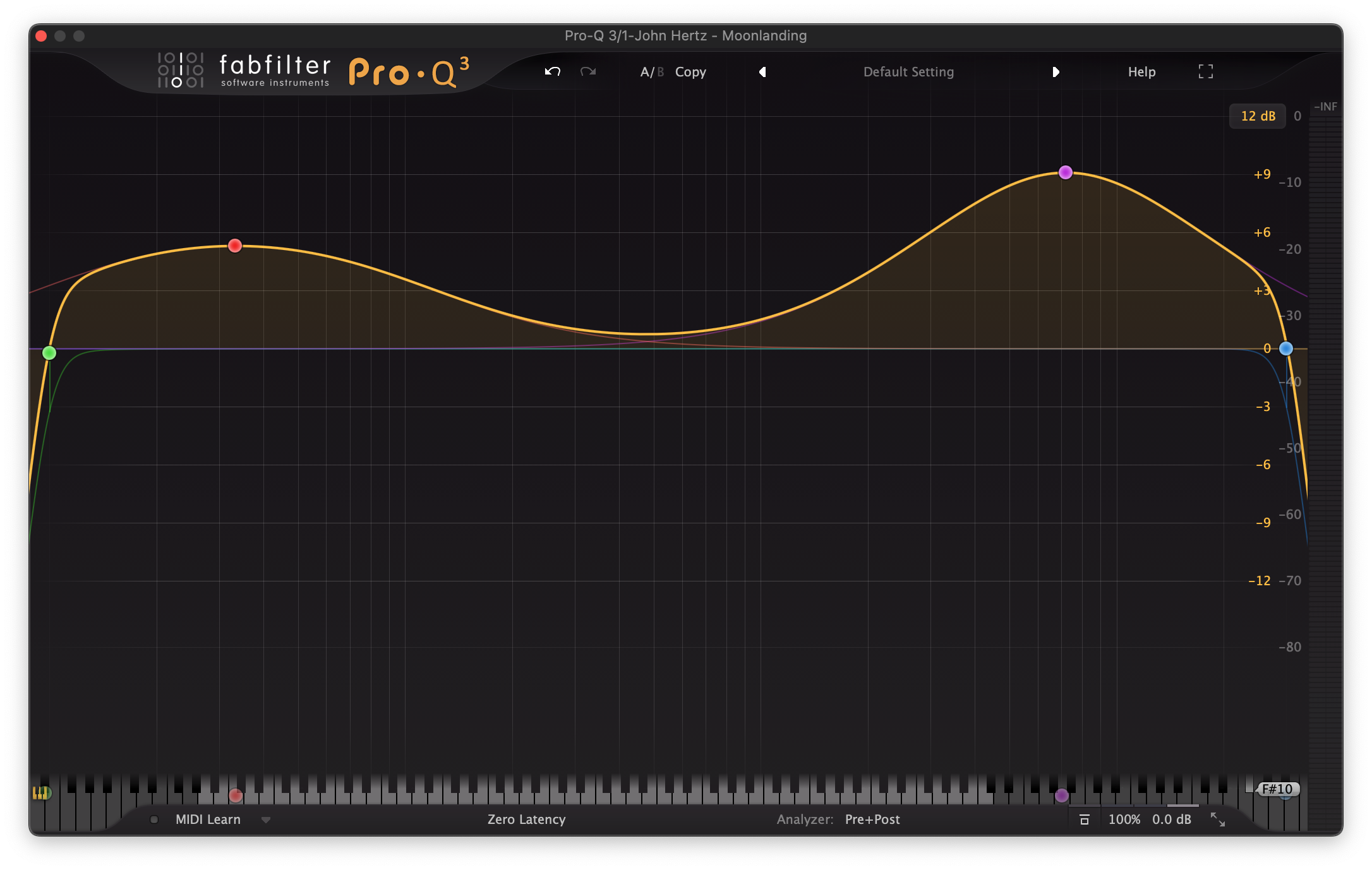Enter full screen mode via bracket icon
1372x870 pixels.
tap(1206, 71)
